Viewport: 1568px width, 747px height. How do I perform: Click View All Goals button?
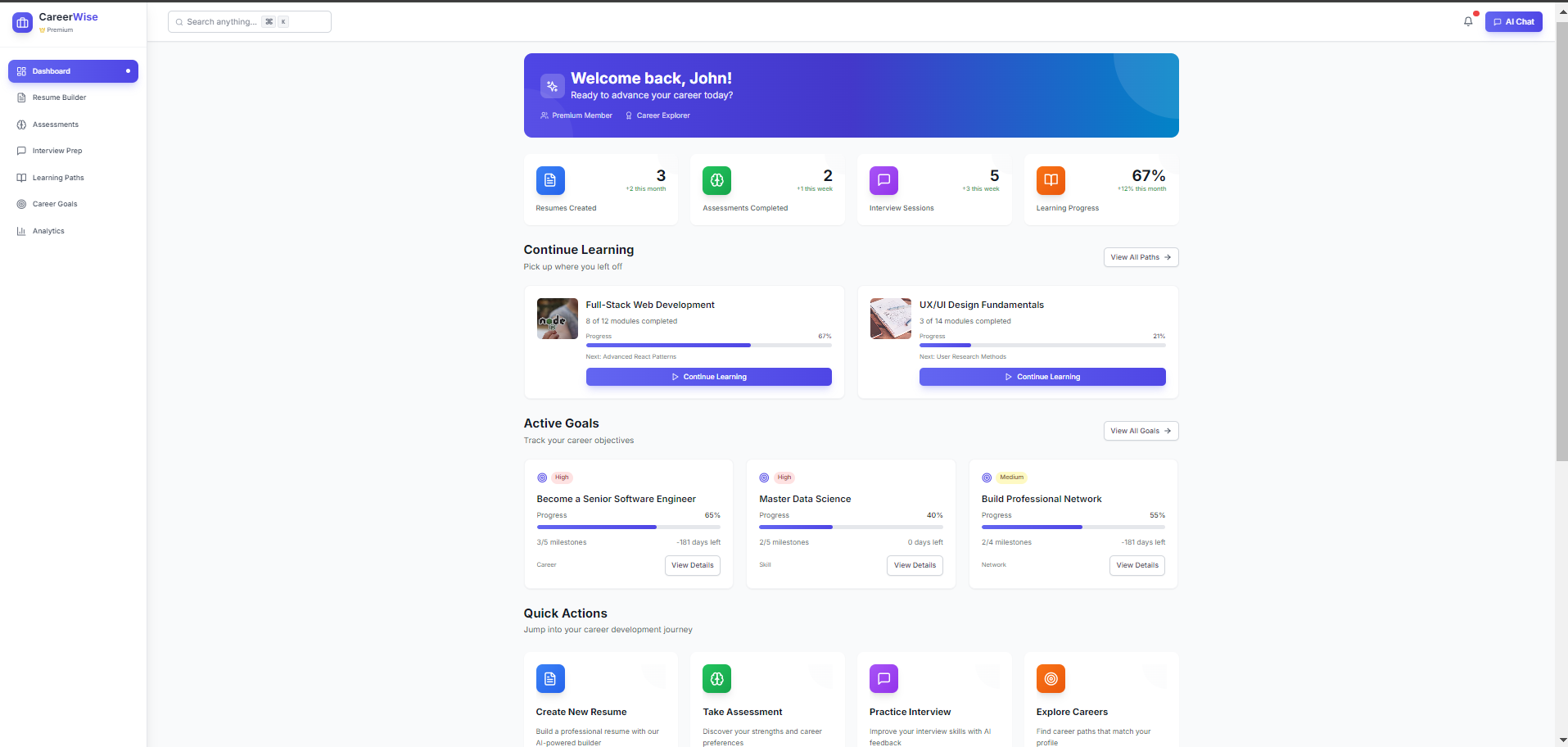tap(1141, 431)
